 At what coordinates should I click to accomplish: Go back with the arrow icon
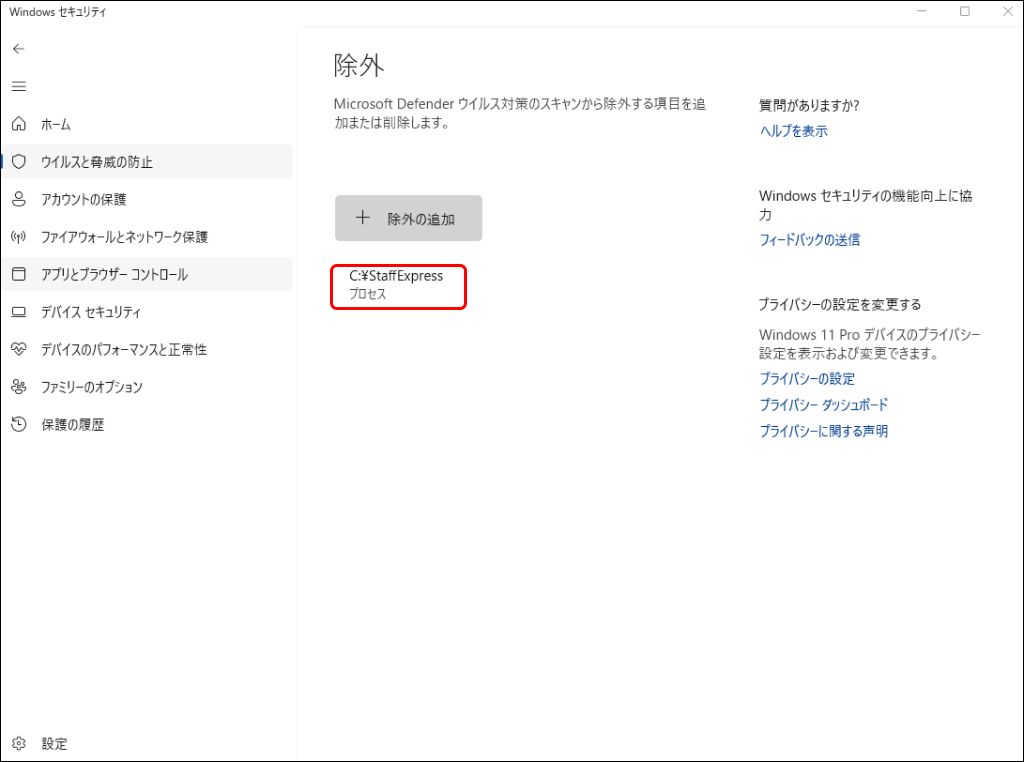click(18, 49)
